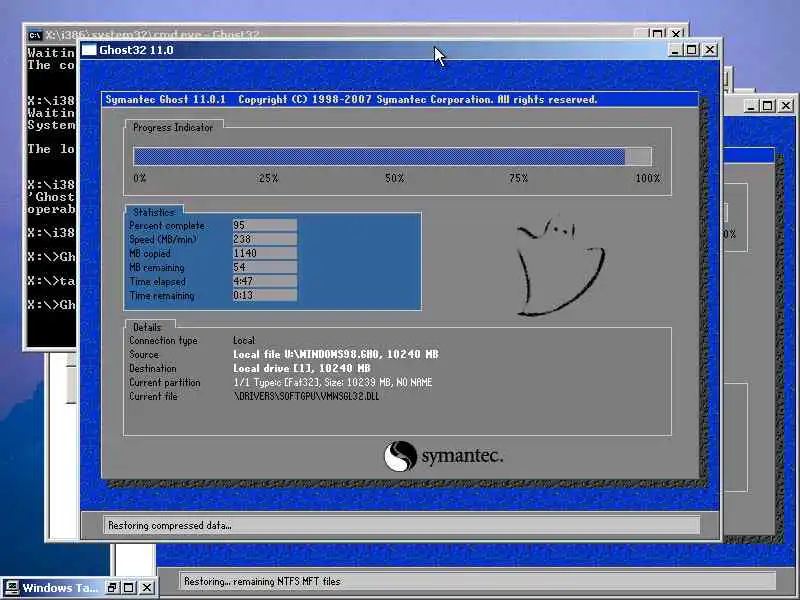The image size is (800, 600).
Task: Click the MB copied value 1140
Action: (265, 253)
